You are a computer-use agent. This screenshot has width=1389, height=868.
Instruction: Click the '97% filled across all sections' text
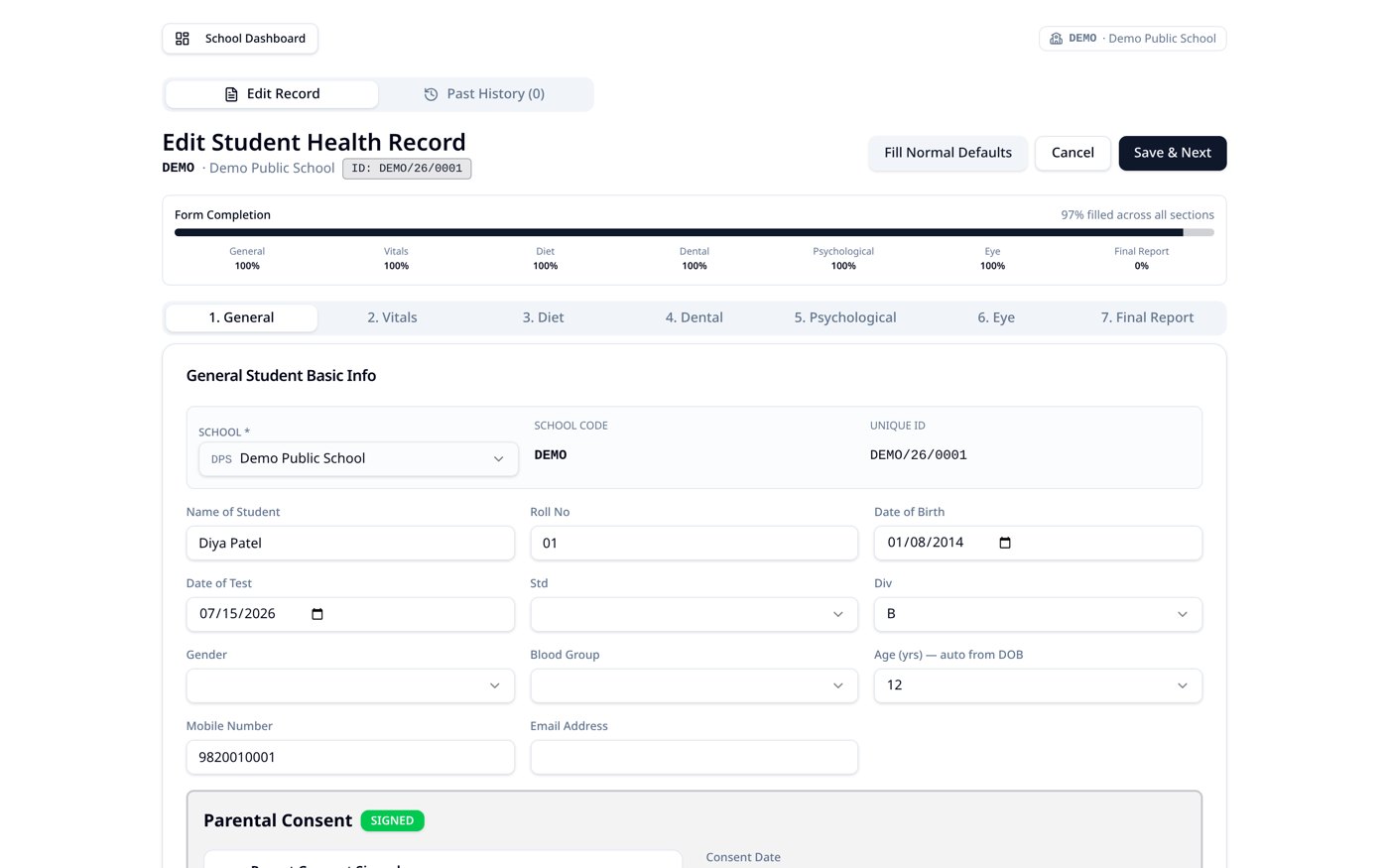coord(1137,215)
